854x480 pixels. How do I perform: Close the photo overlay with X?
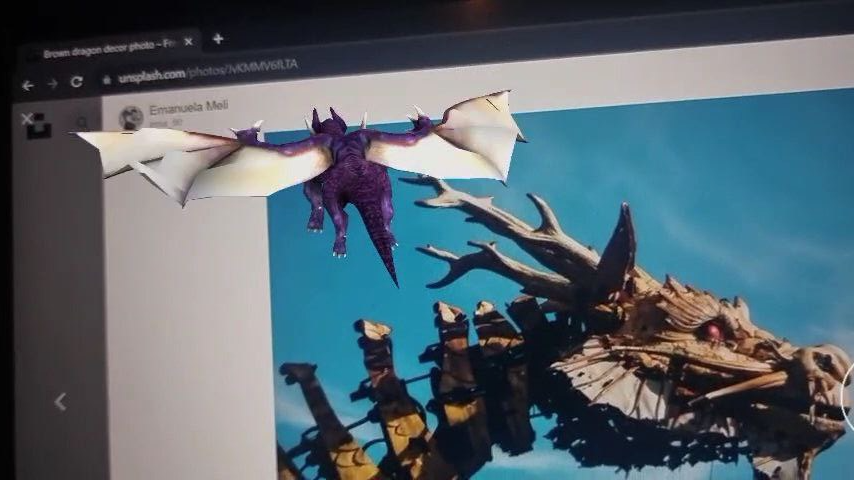[26, 118]
